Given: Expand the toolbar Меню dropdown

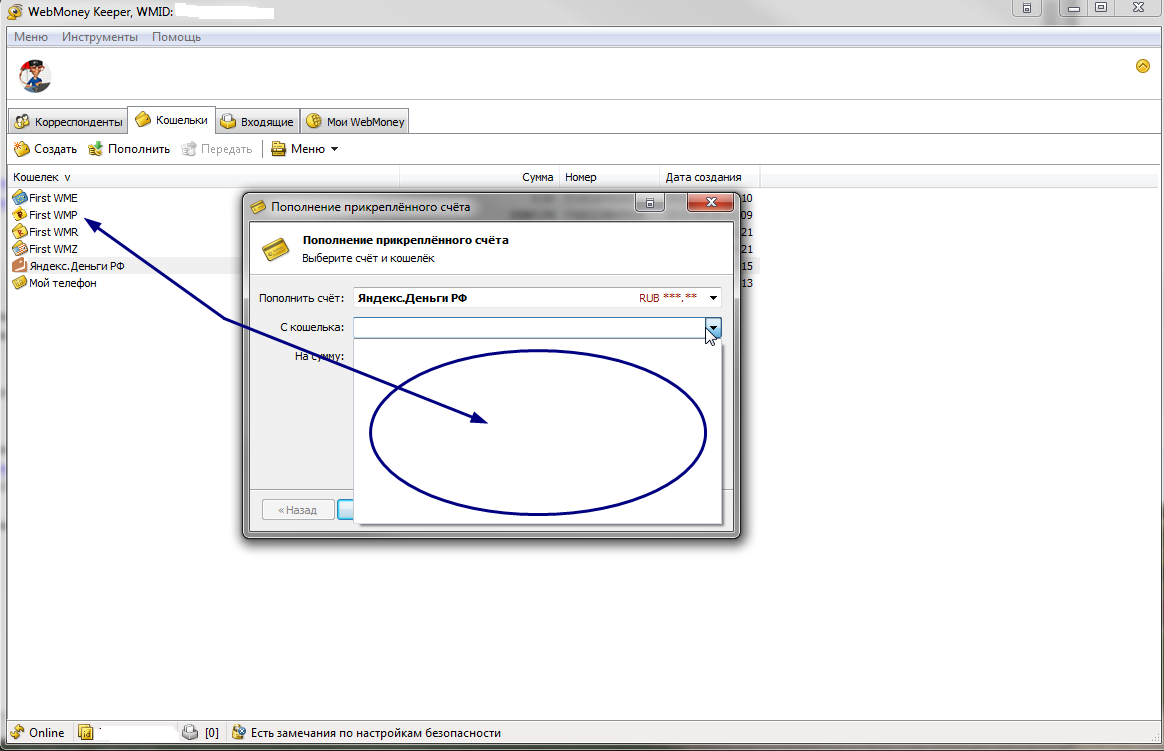Looking at the screenshot, I should click(x=304, y=149).
